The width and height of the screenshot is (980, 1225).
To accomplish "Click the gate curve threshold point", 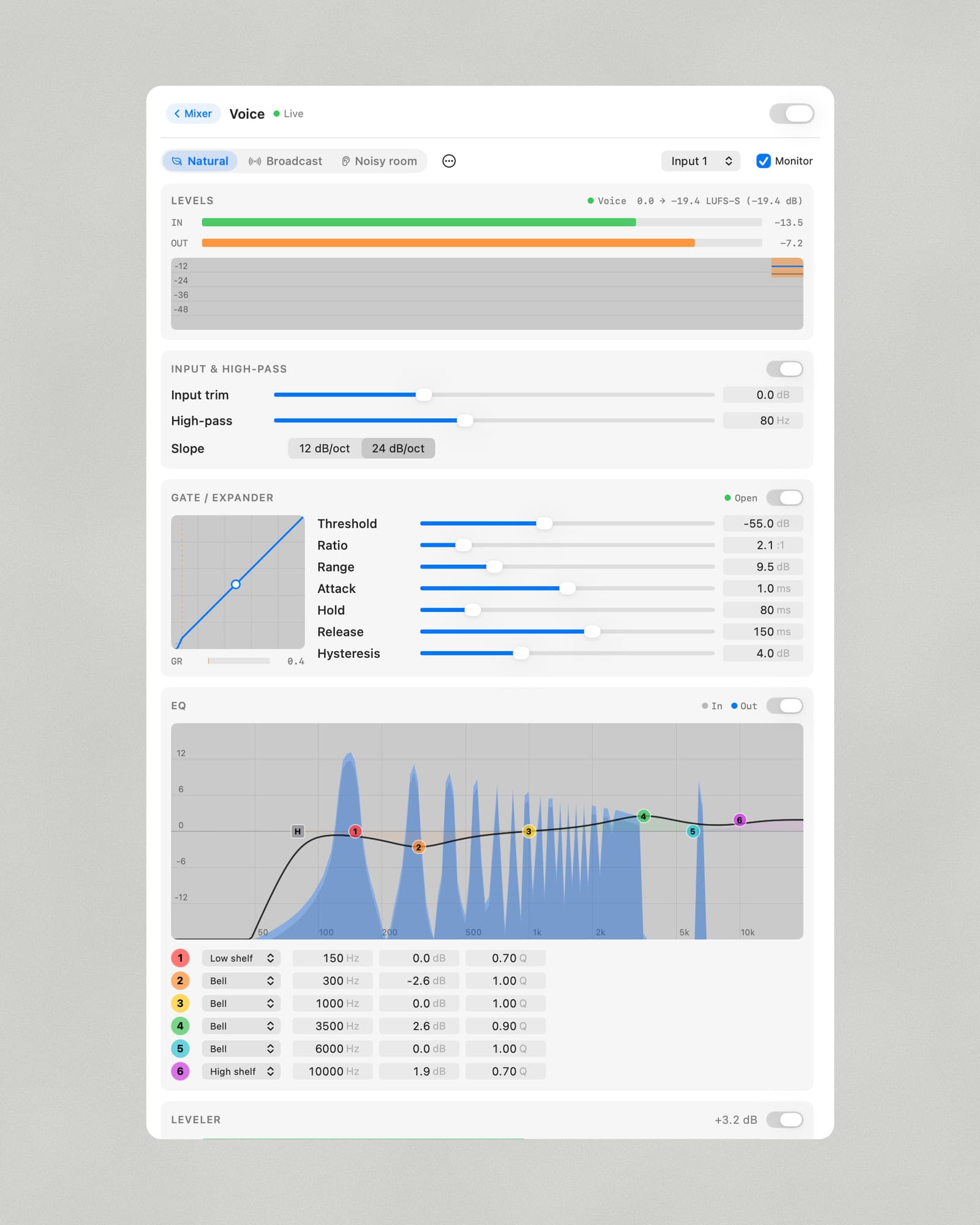I will coord(236,584).
